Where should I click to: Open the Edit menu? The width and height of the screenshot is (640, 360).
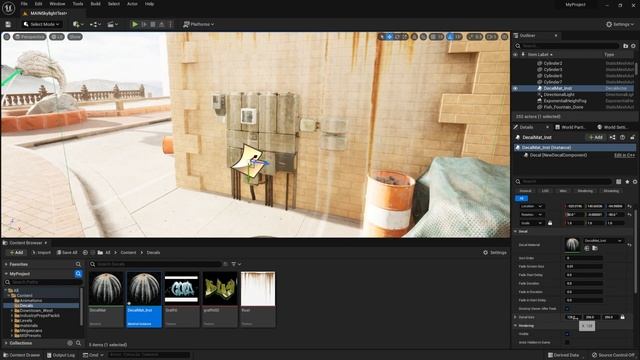(38, 4)
